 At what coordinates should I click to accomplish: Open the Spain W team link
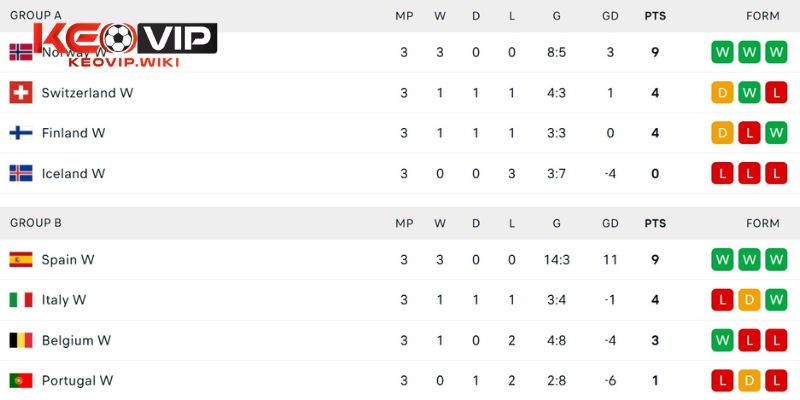(68, 260)
